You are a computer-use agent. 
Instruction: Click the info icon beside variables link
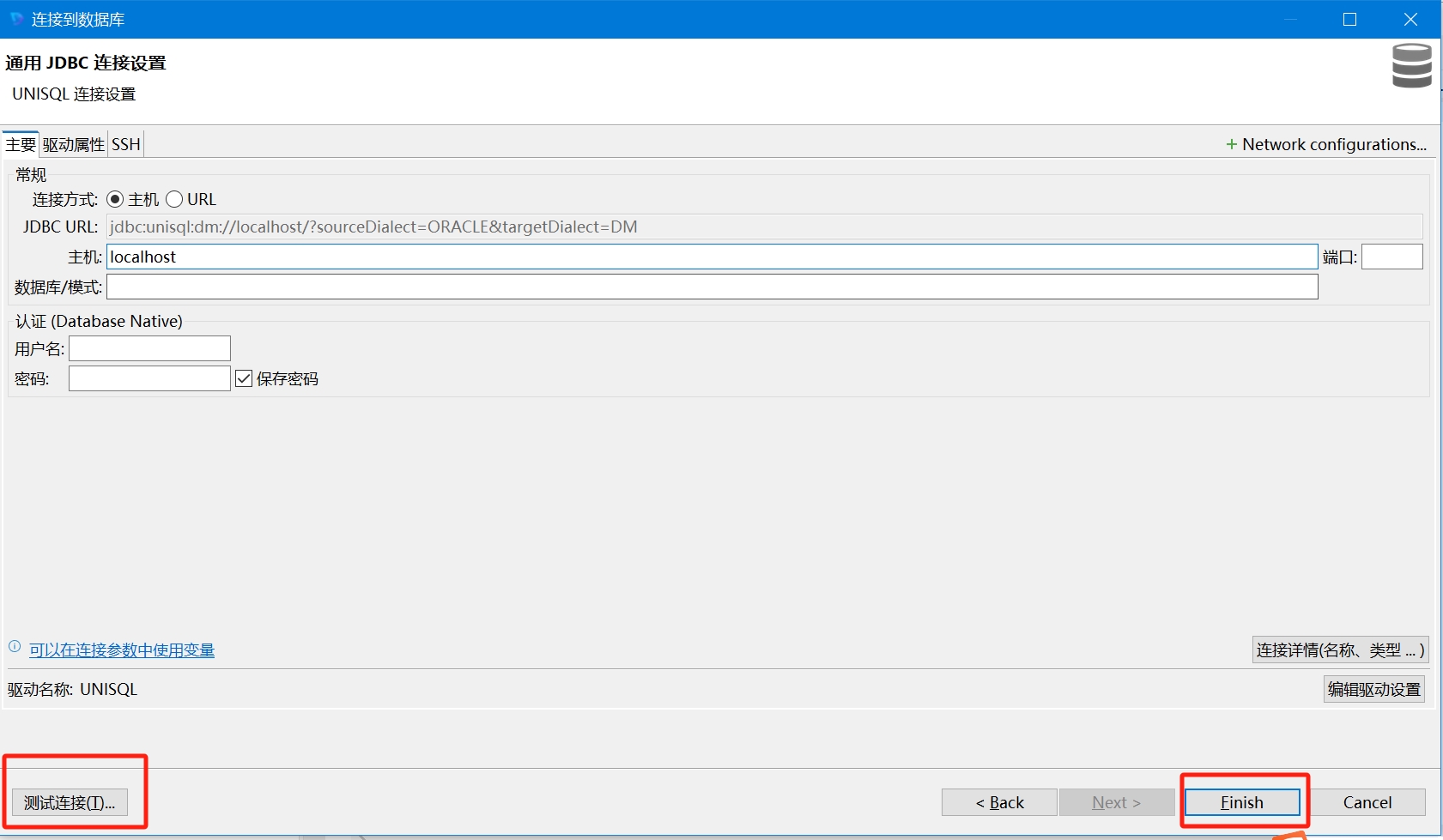(x=15, y=647)
